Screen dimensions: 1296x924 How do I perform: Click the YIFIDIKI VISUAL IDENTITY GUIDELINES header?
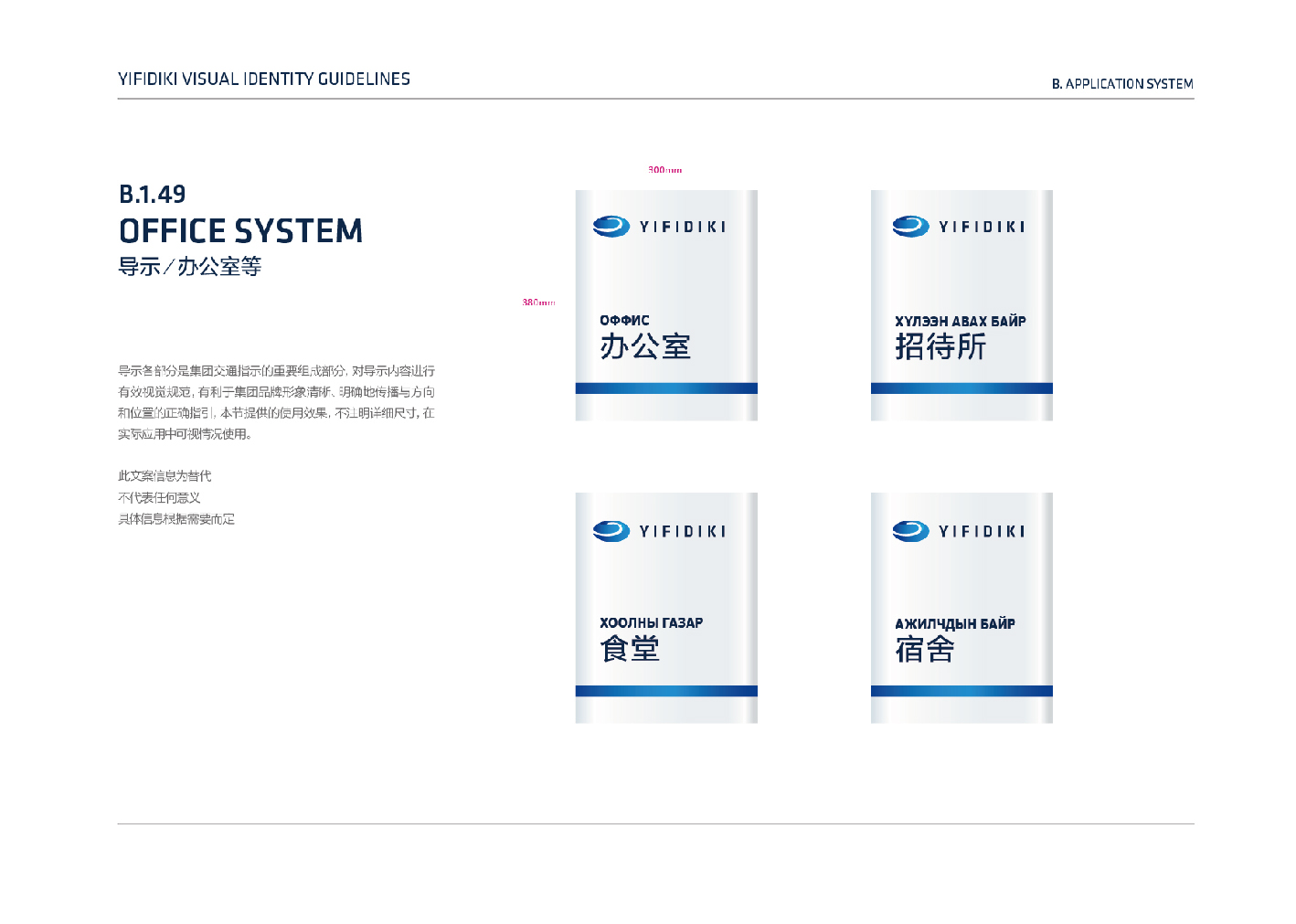264,80
